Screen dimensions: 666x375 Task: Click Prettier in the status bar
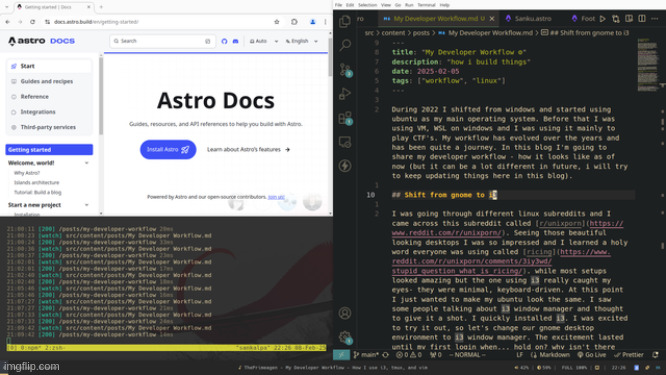(629, 355)
